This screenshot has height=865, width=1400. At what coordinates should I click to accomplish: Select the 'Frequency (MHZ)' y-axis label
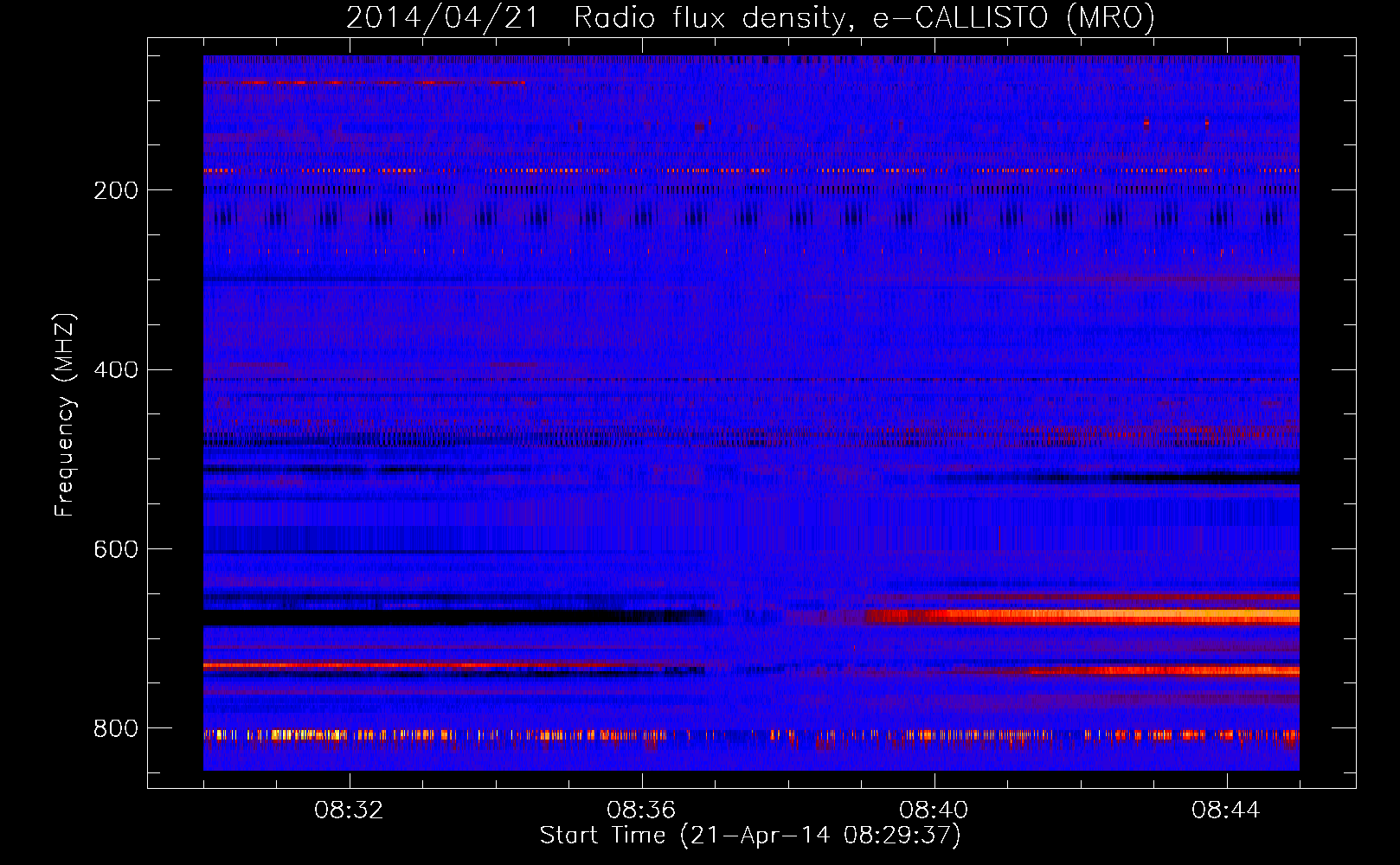[x=64, y=415]
